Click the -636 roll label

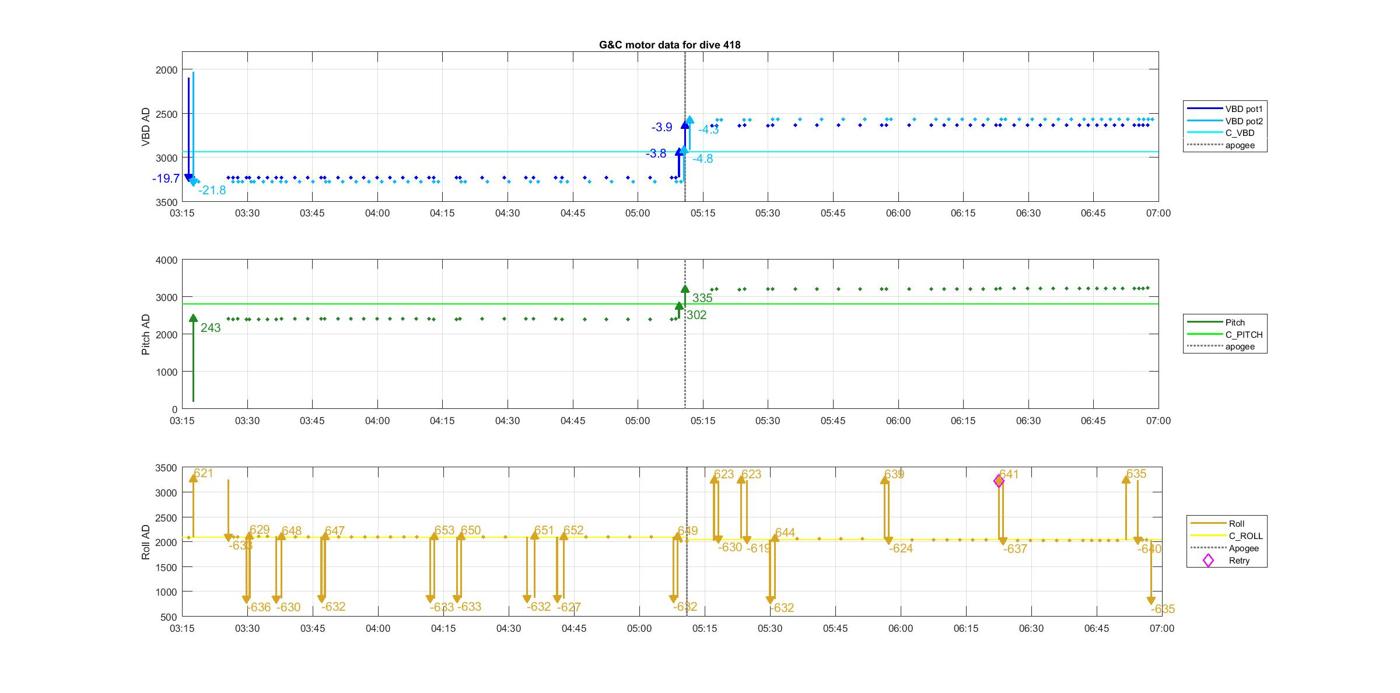(x=259, y=607)
